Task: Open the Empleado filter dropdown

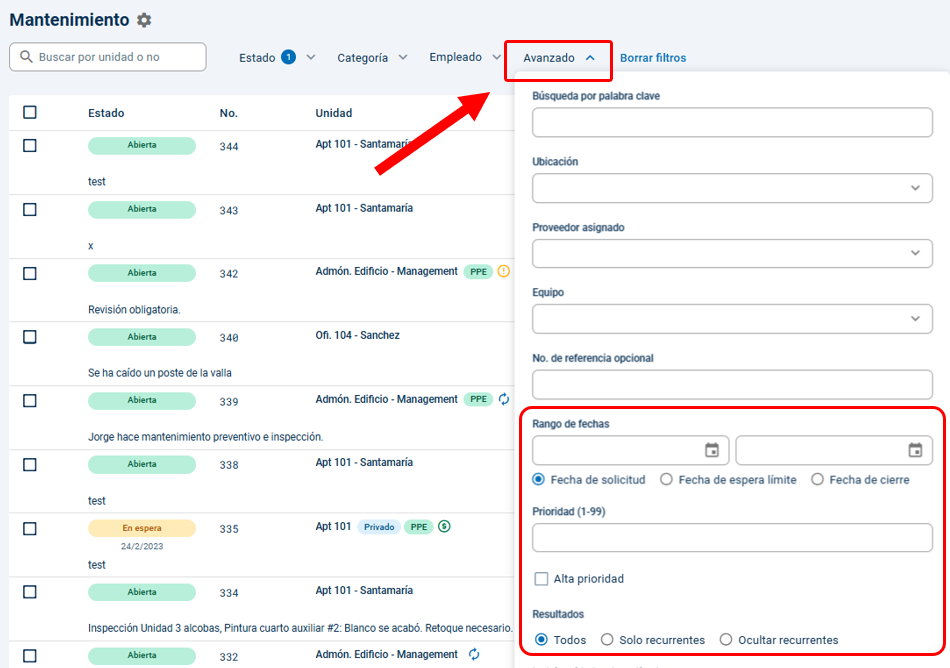Action: click(x=465, y=58)
